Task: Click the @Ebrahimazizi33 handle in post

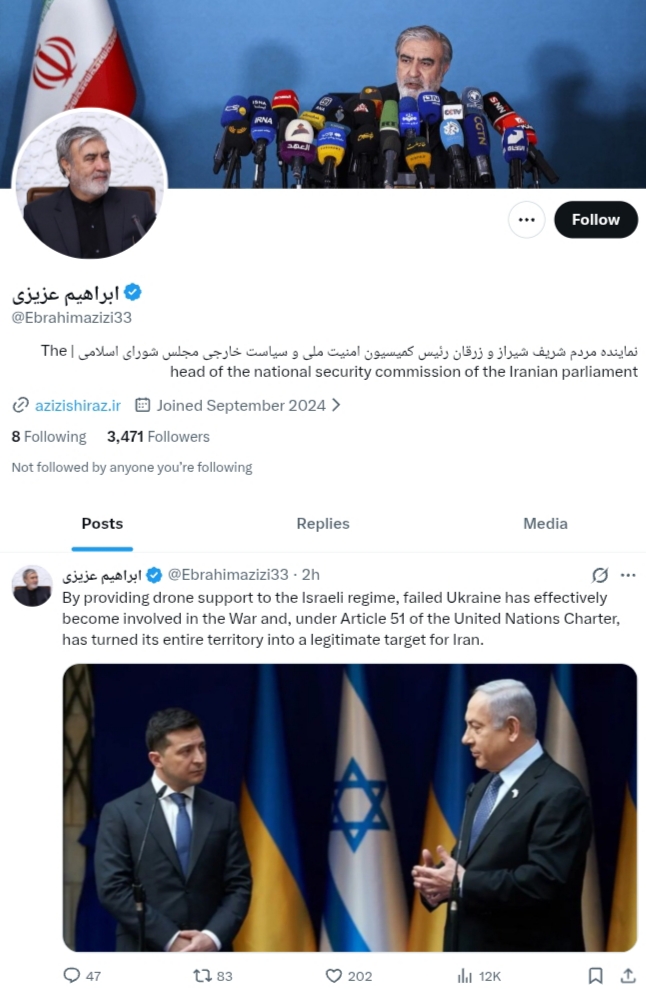Action: tap(227, 574)
